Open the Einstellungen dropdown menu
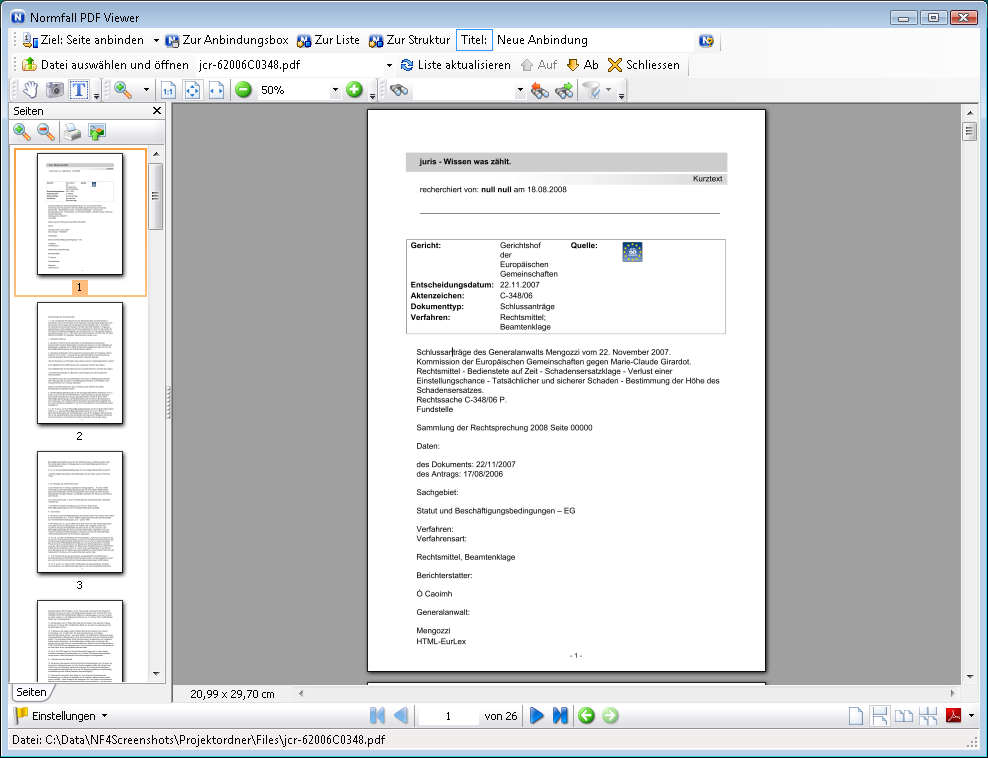The height and width of the screenshot is (758, 988). [x=60, y=716]
